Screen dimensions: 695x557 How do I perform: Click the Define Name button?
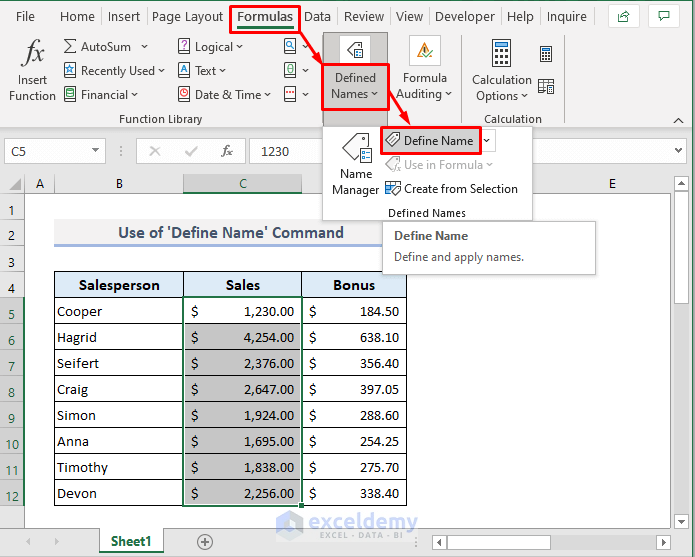pyautogui.click(x=429, y=140)
